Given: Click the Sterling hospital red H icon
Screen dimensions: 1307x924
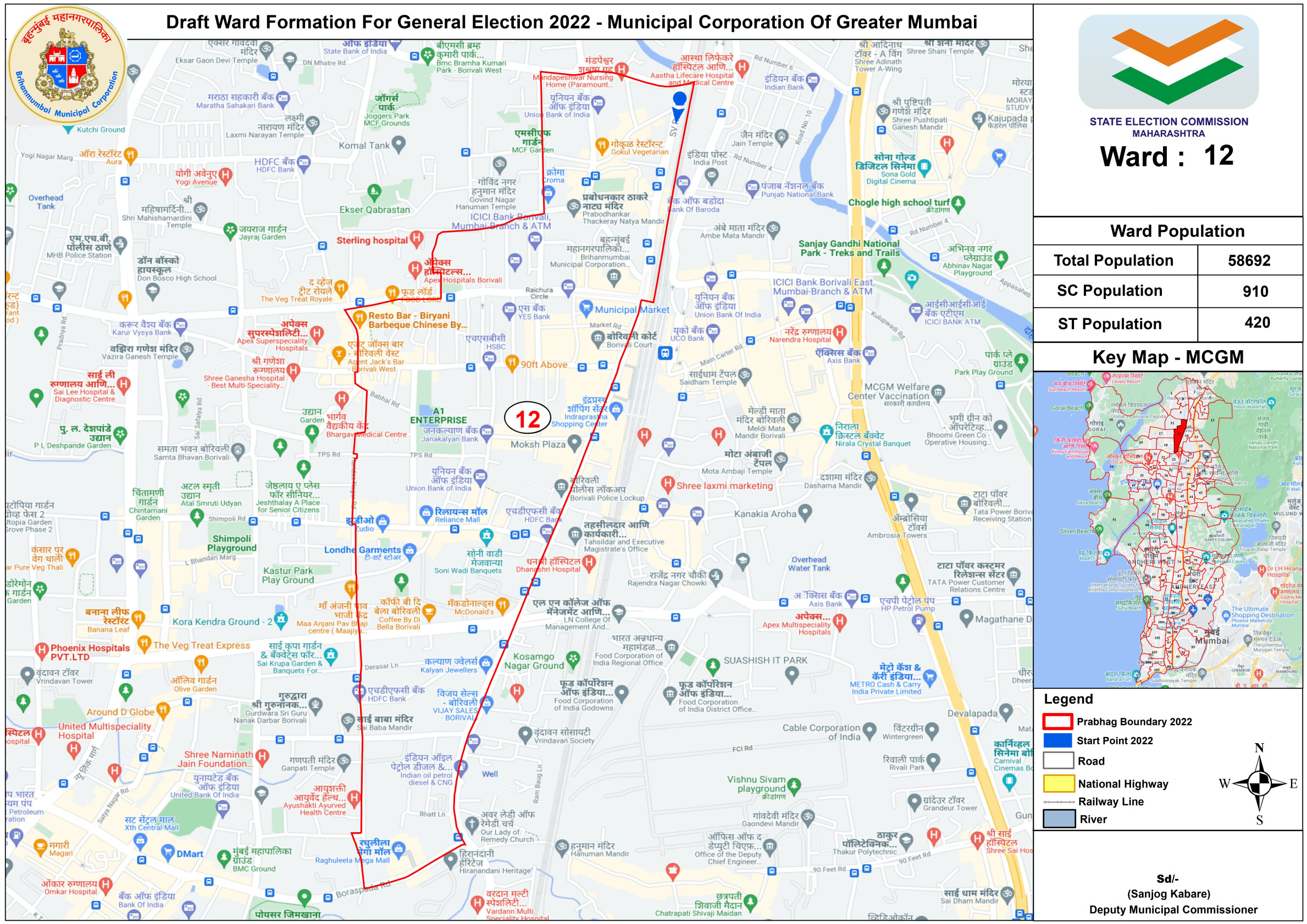Looking at the screenshot, I should pos(417,238).
